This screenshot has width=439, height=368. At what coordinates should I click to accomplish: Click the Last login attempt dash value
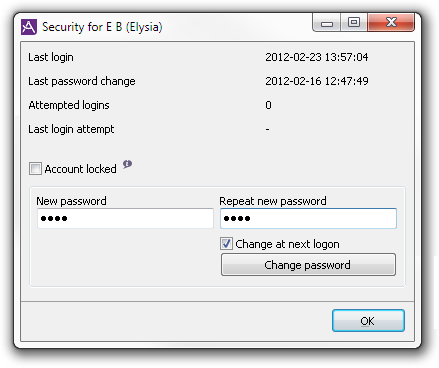(267, 129)
